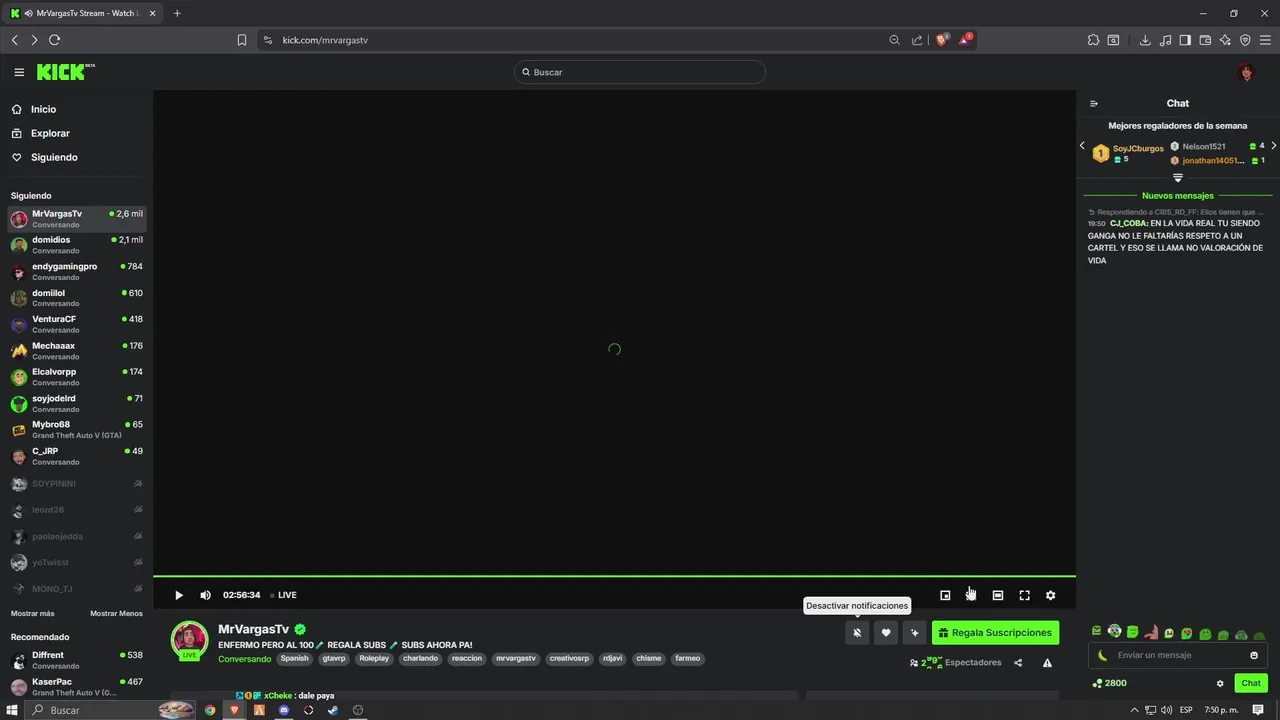Bookmark this page icon
The image size is (1280, 720).
point(242,40)
